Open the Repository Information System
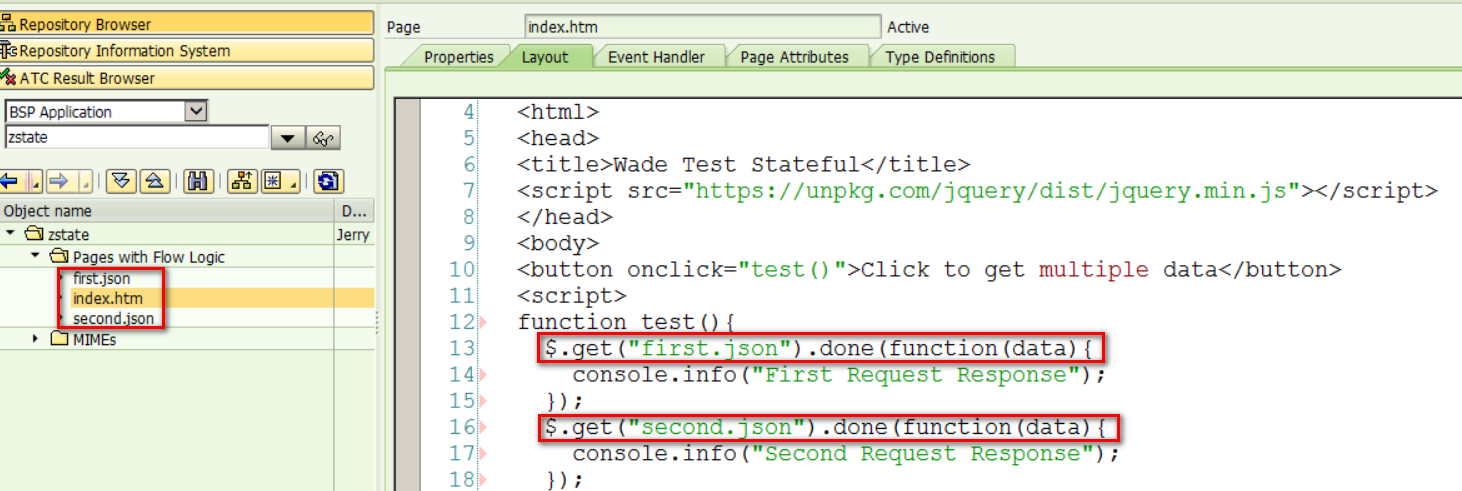The height and width of the screenshot is (491, 1462). coord(187,50)
